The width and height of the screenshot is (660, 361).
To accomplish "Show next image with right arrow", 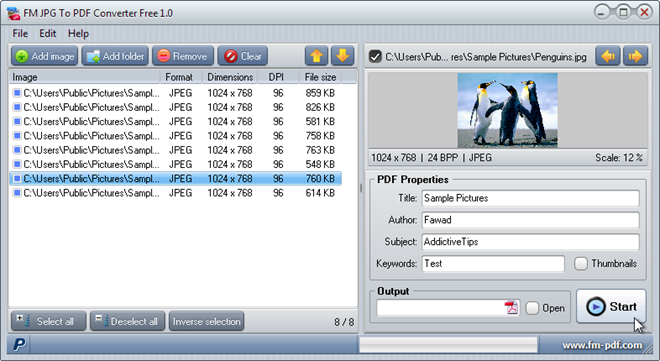I will 635,56.
